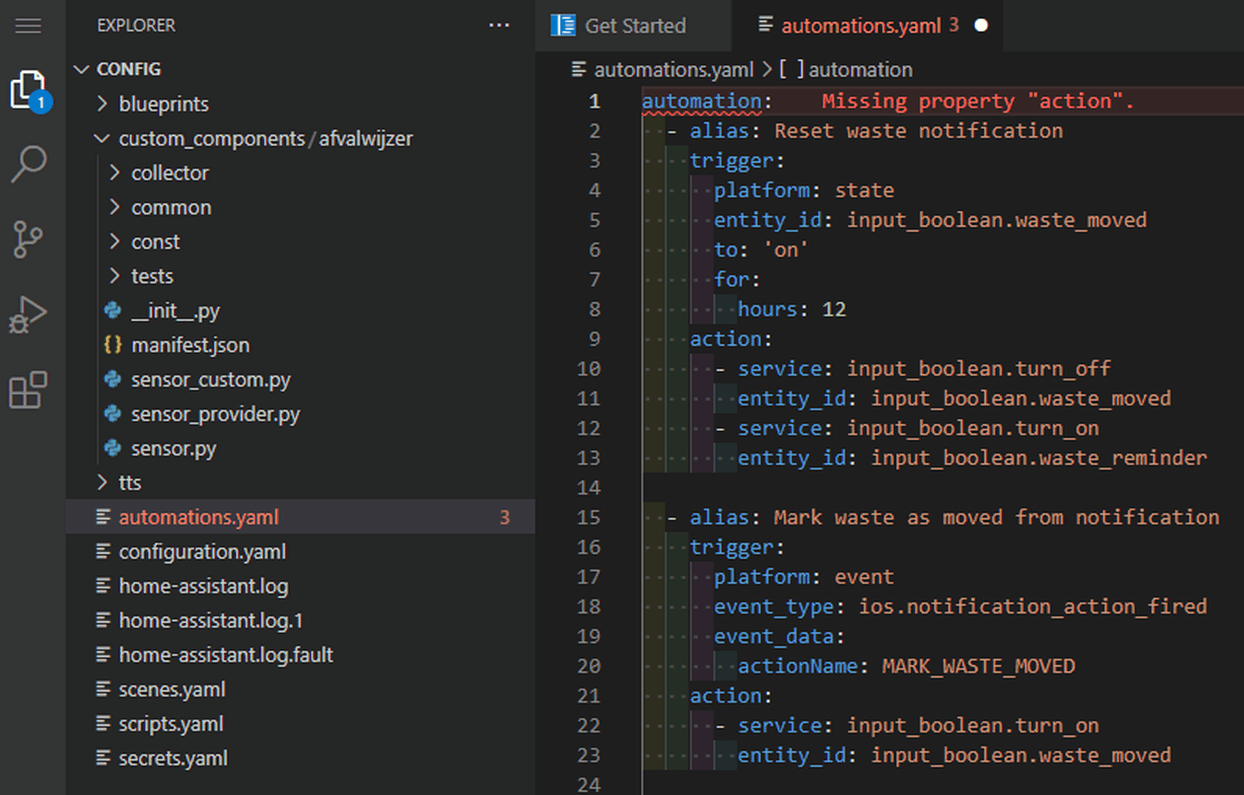Select automations.yaml in the file tree

click(300, 518)
